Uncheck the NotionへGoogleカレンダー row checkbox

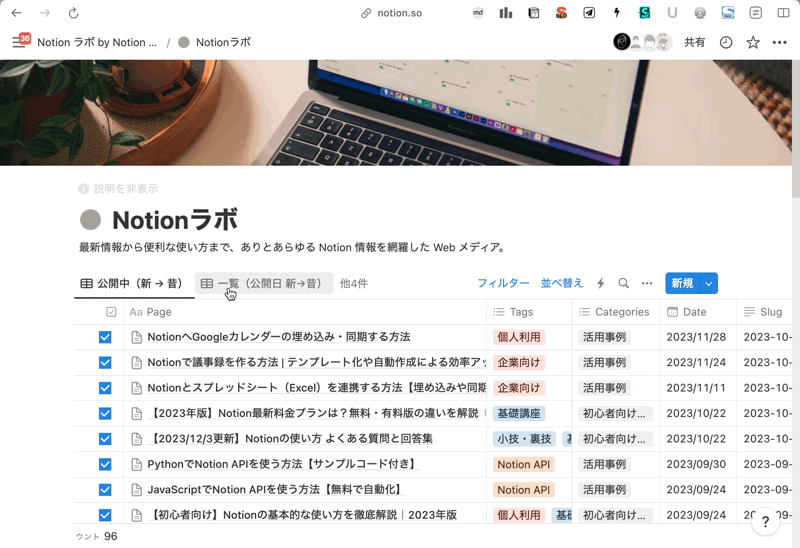click(x=105, y=337)
